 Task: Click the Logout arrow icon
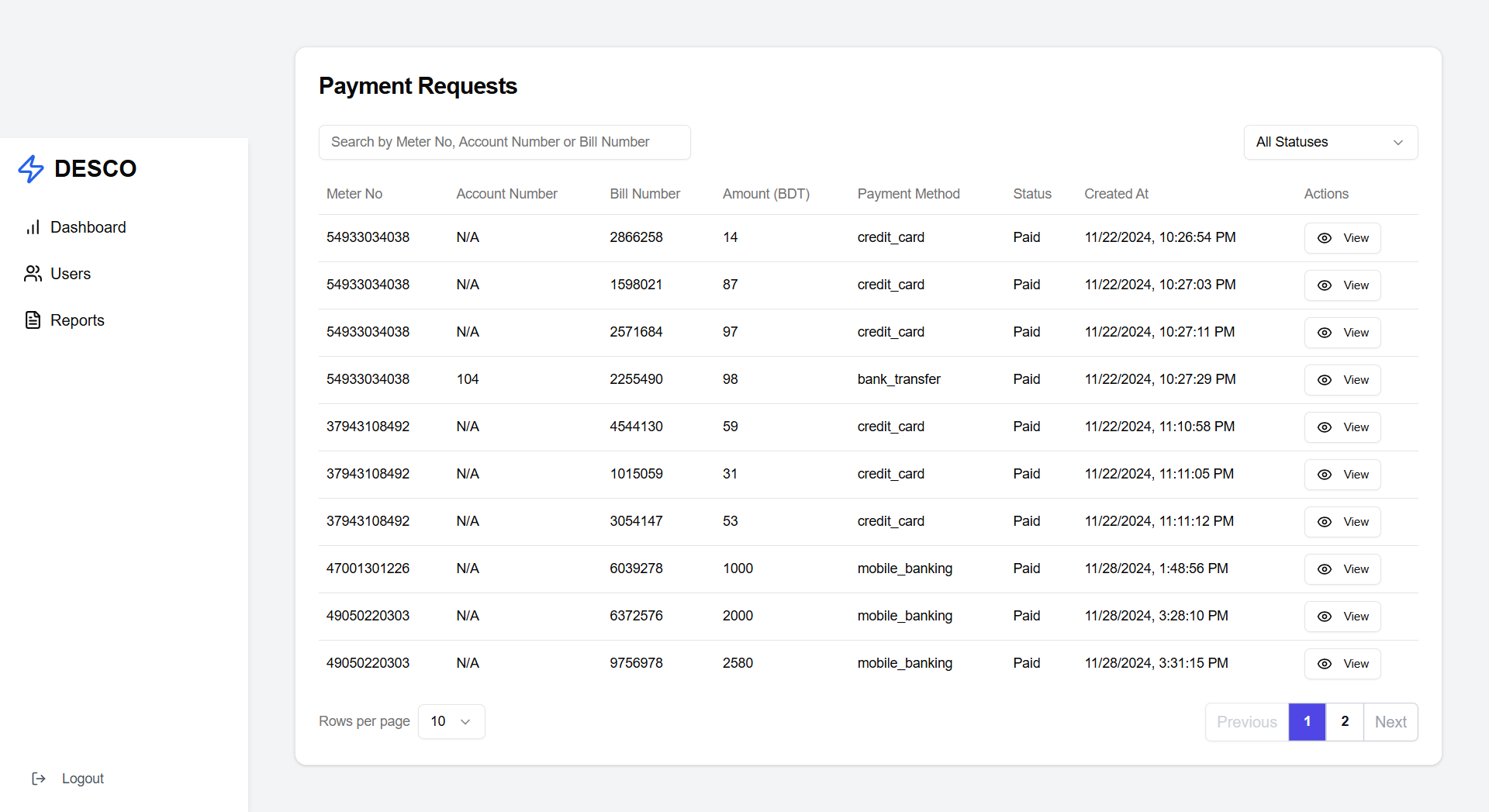pos(39,779)
